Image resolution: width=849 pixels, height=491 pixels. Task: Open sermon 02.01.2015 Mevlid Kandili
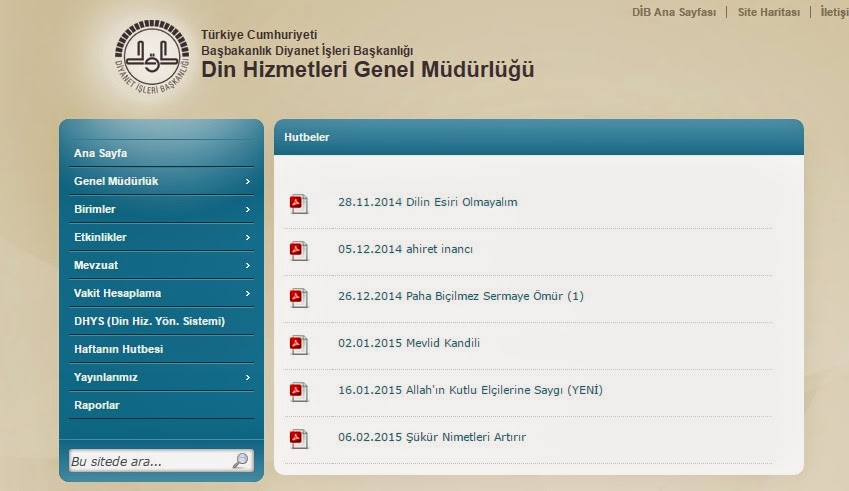pyautogui.click(x=409, y=343)
